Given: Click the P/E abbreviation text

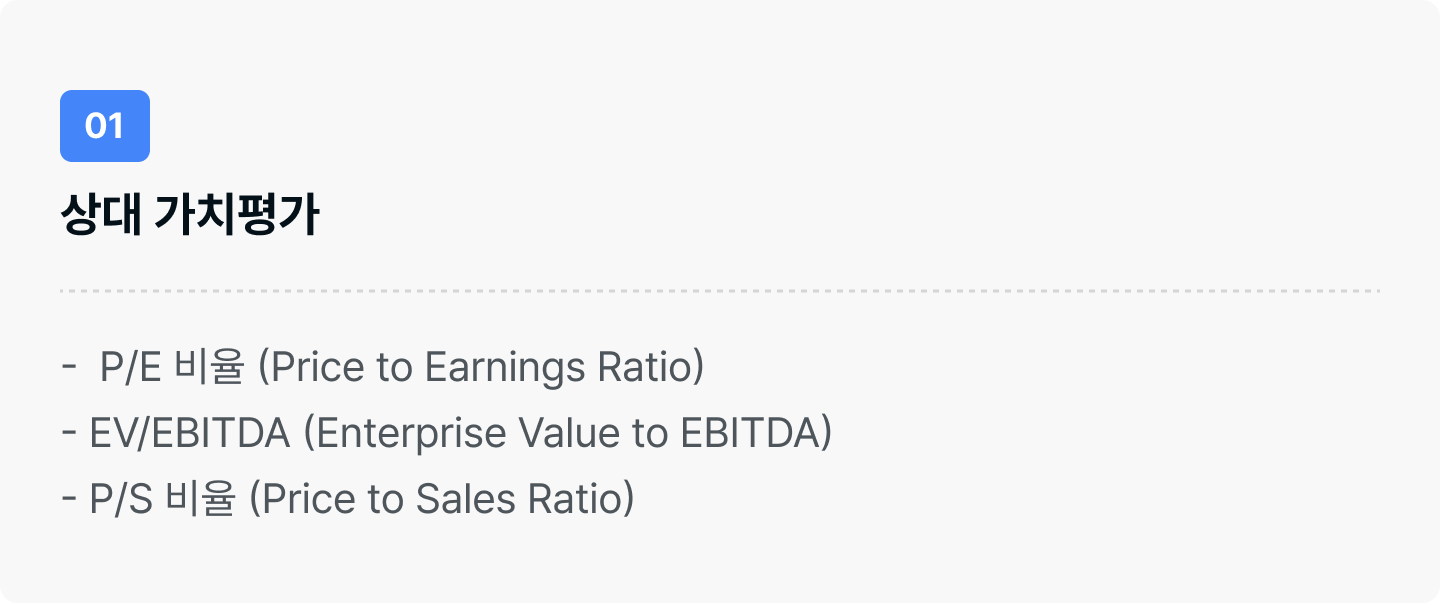Looking at the screenshot, I should coord(131,368).
